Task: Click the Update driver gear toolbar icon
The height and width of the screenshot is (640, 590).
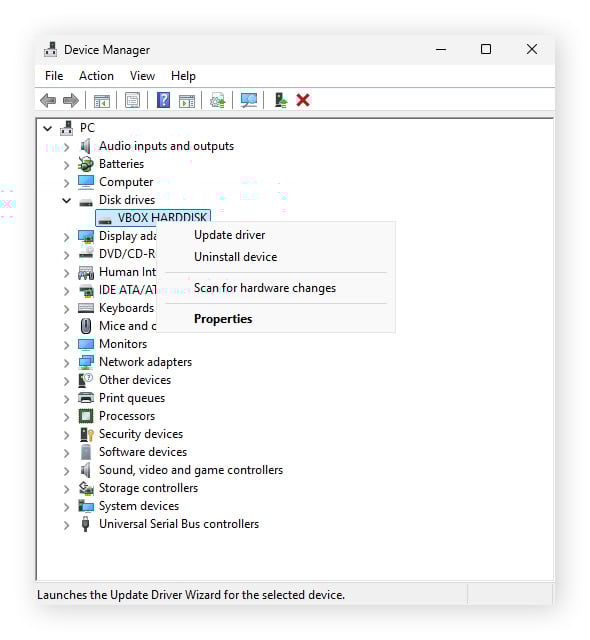Action: [x=217, y=100]
